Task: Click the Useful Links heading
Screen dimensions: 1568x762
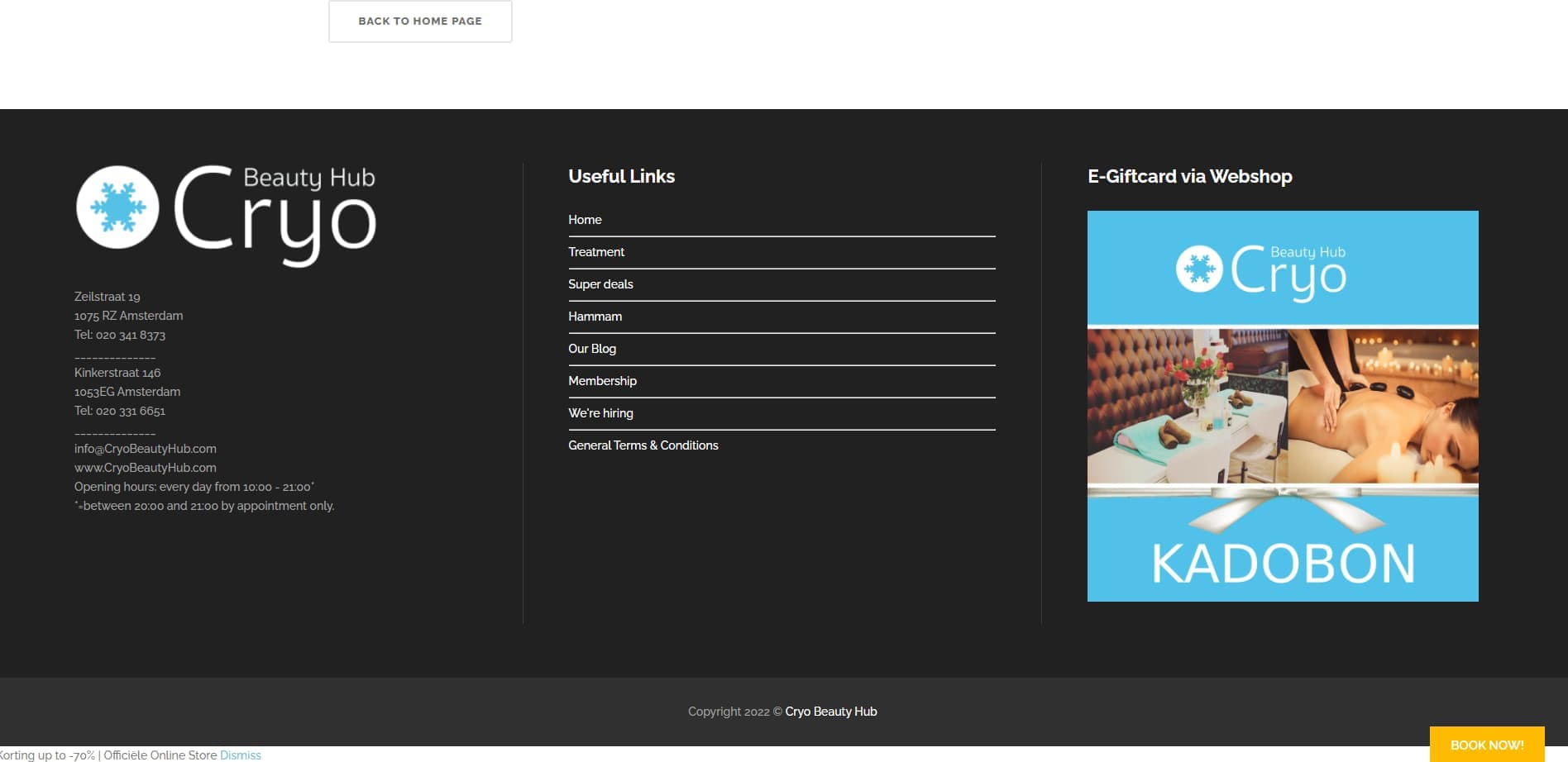Action: tap(621, 176)
